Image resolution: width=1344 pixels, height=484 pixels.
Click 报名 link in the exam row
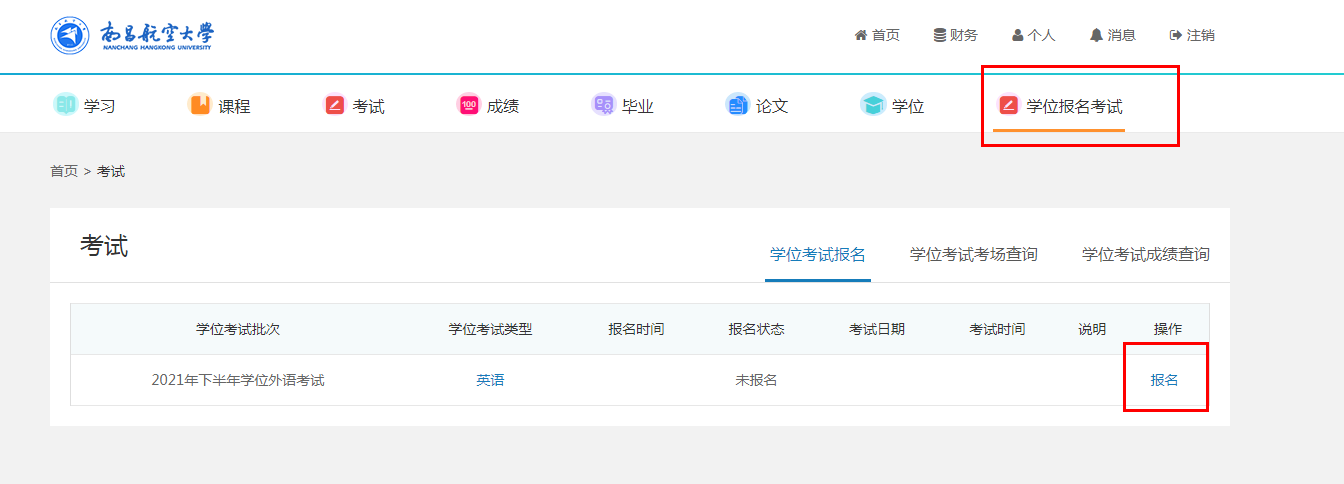pyautogui.click(x=1165, y=380)
